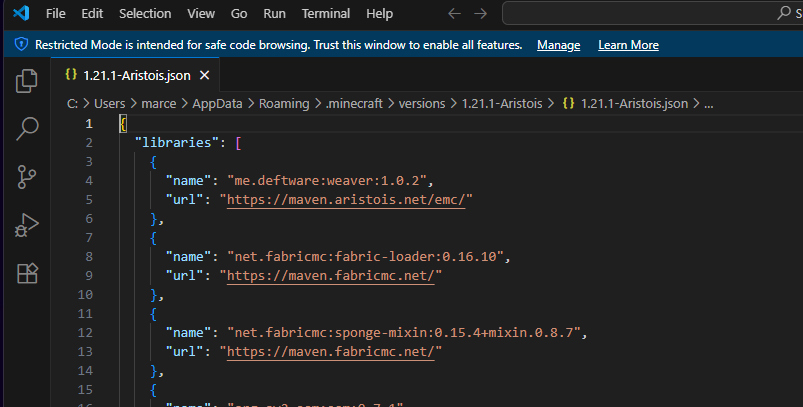Click the command center search box

652,13
